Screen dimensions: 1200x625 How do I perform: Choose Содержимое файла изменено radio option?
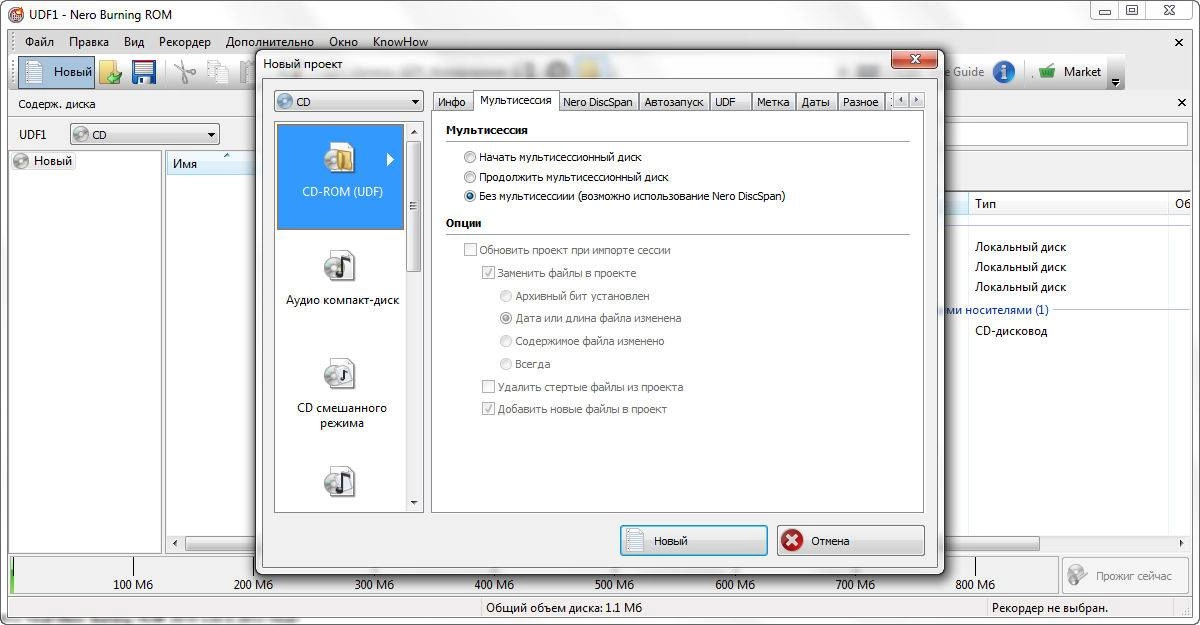506,341
